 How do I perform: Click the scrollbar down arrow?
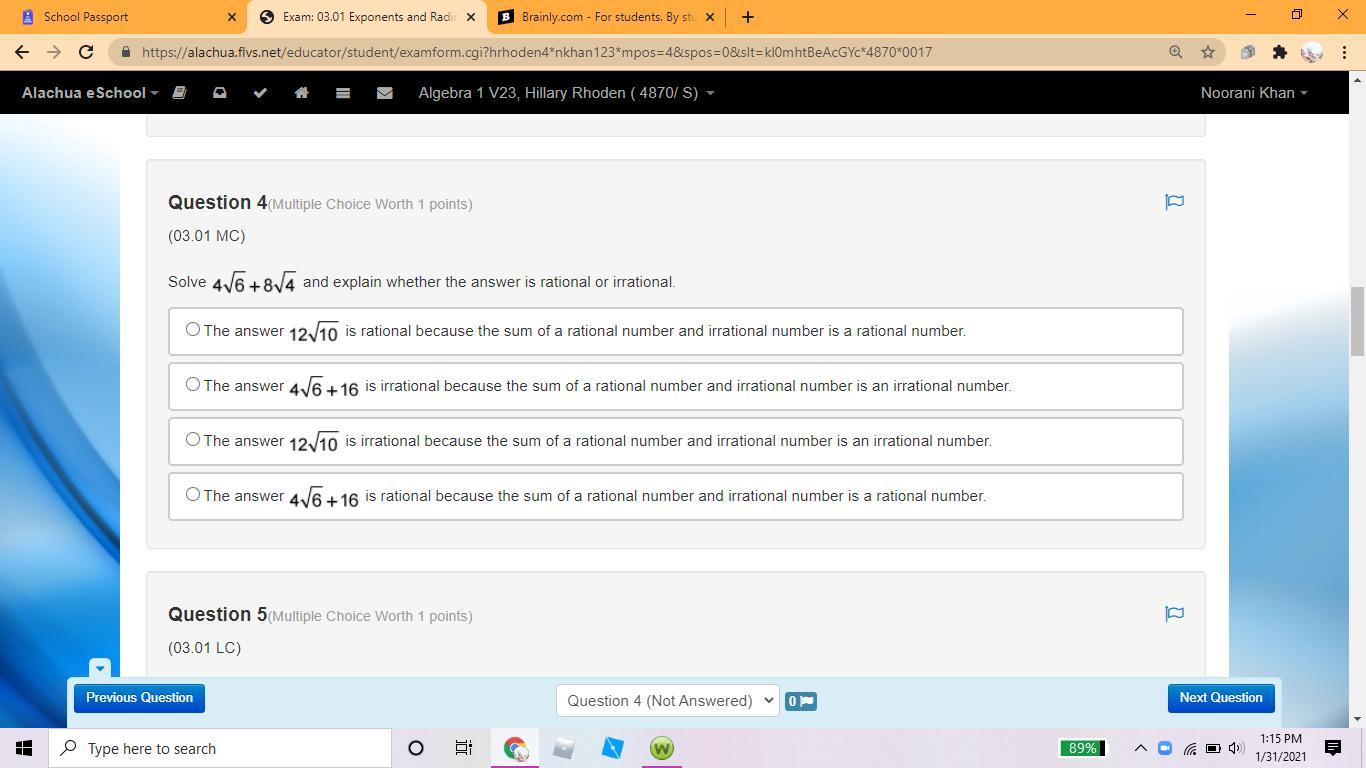click(1357, 719)
